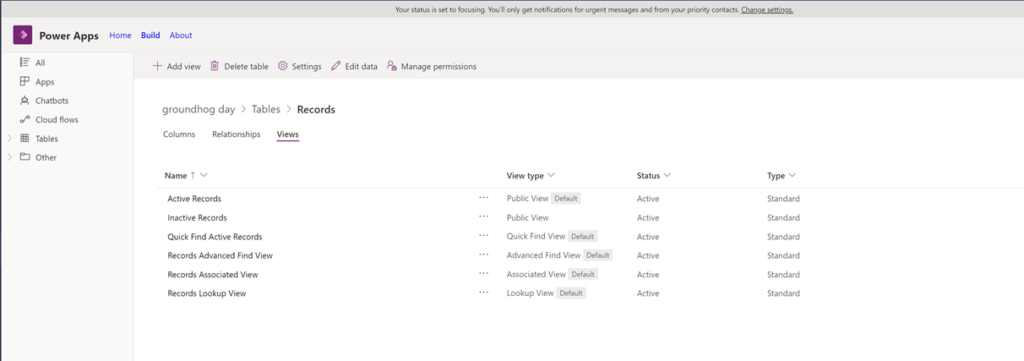
Task: Open the Build tab
Action: 150,35
